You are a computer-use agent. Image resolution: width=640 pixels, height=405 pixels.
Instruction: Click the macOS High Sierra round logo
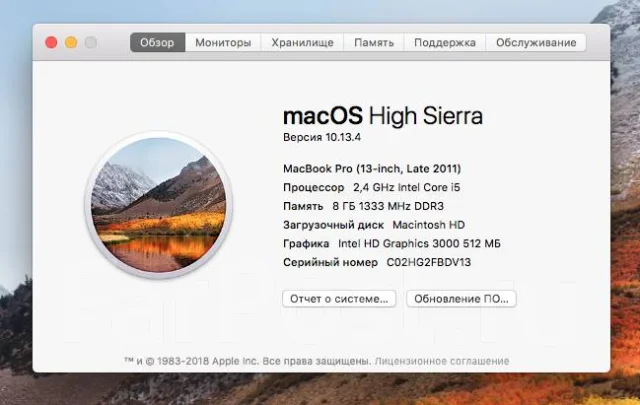pyautogui.click(x=158, y=205)
